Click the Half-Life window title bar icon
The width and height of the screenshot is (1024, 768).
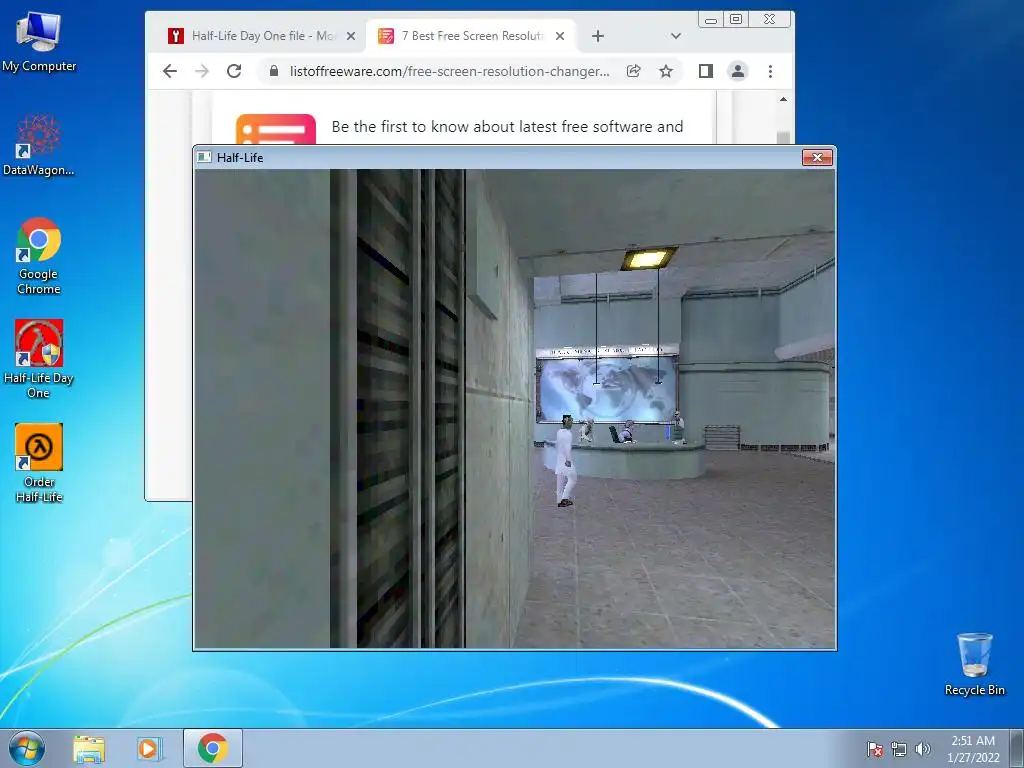(204, 157)
